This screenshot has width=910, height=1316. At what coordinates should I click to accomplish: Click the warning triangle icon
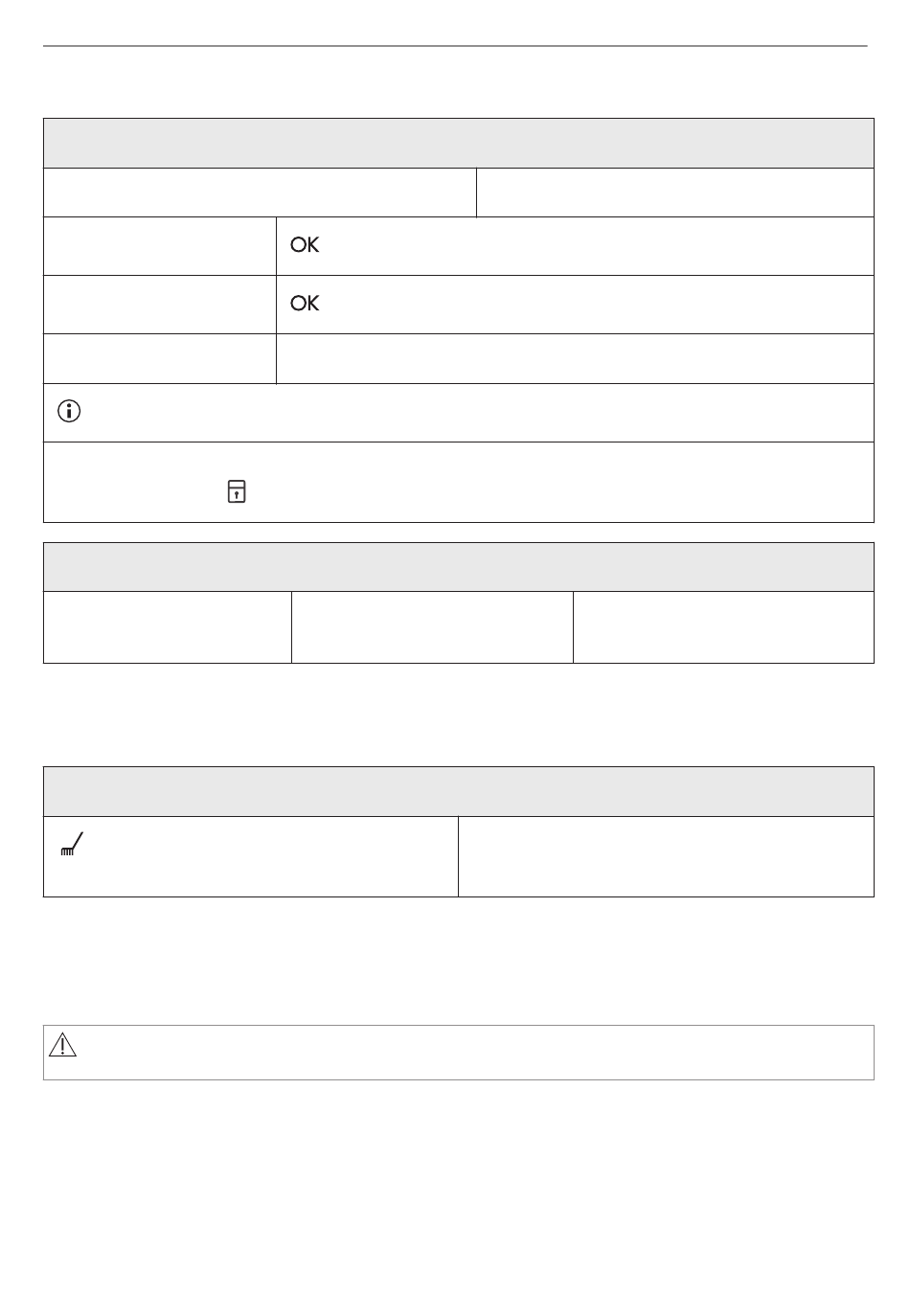[x=62, y=1045]
